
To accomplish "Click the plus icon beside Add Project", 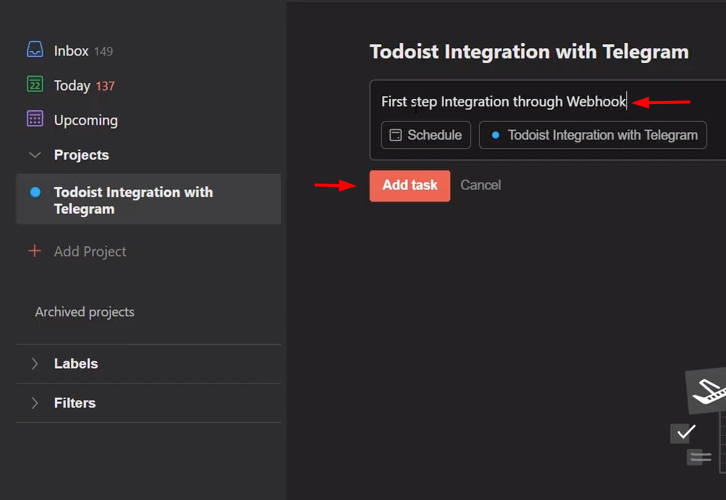I will tap(34, 251).
